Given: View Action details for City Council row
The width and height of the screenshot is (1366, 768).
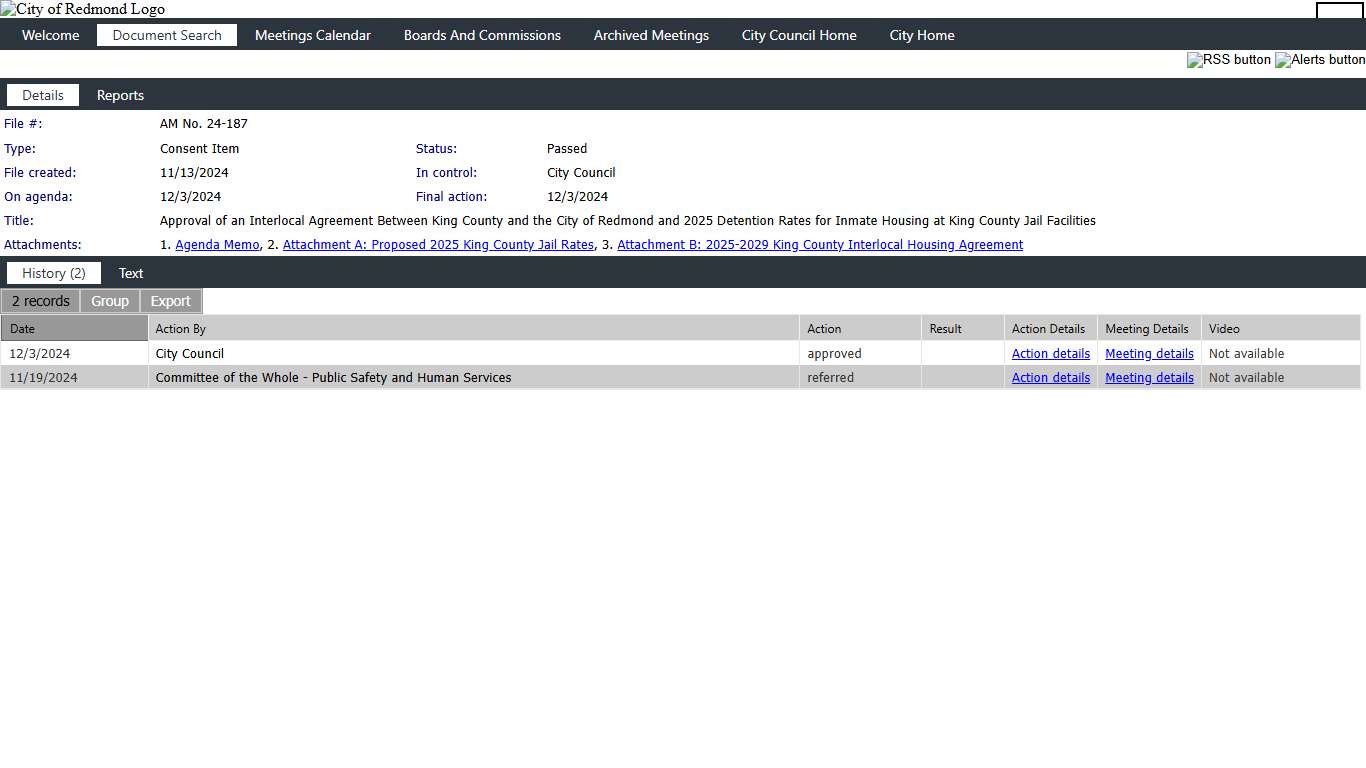Looking at the screenshot, I should [x=1050, y=354].
